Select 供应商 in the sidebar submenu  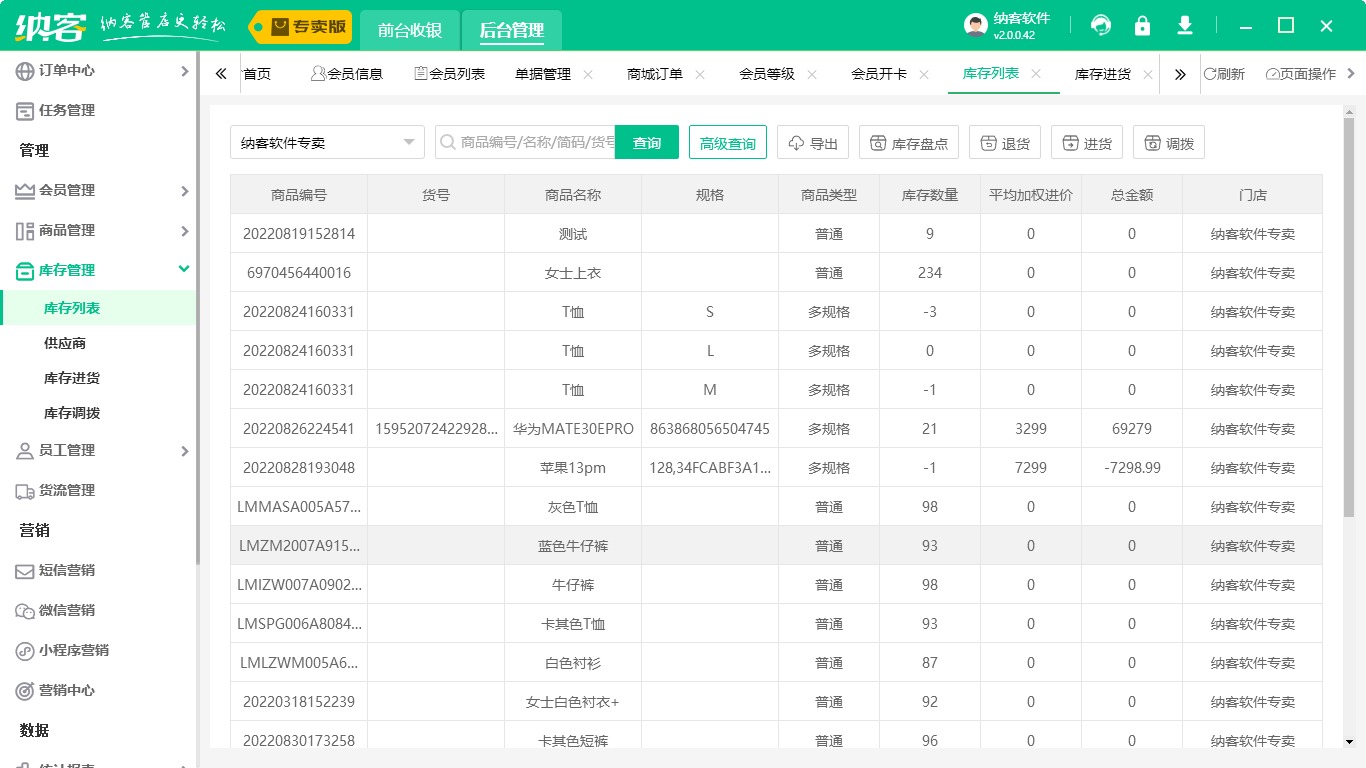pyautogui.click(x=65, y=343)
